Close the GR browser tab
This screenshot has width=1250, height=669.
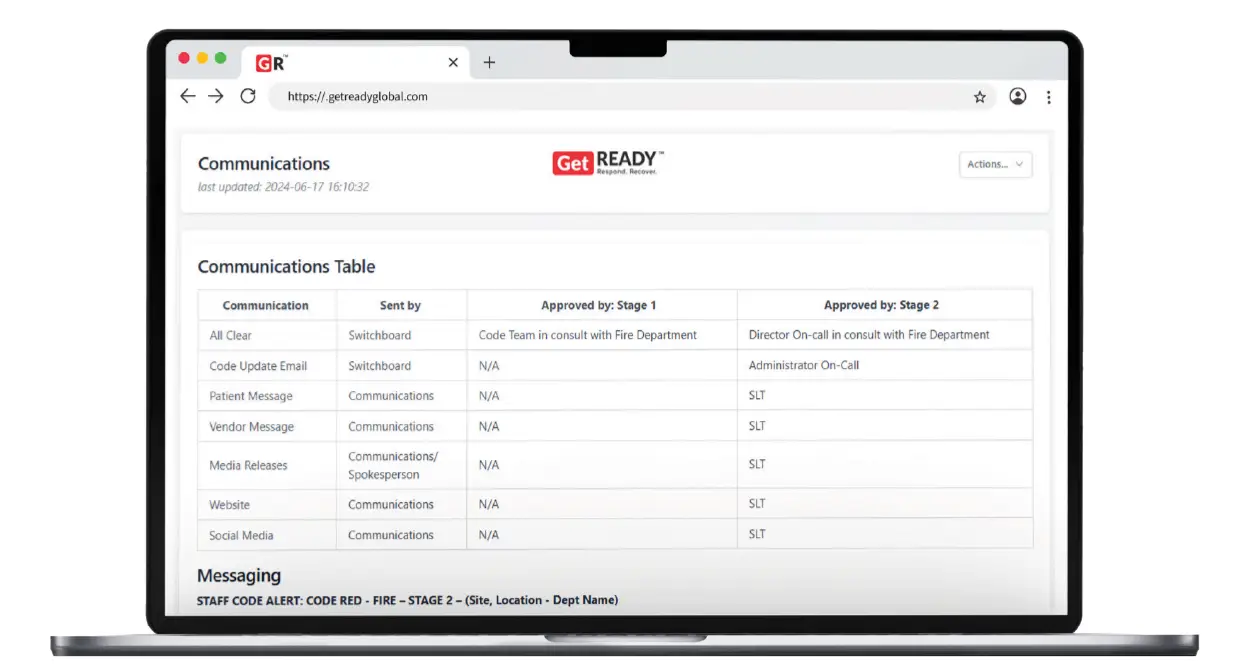pos(453,62)
